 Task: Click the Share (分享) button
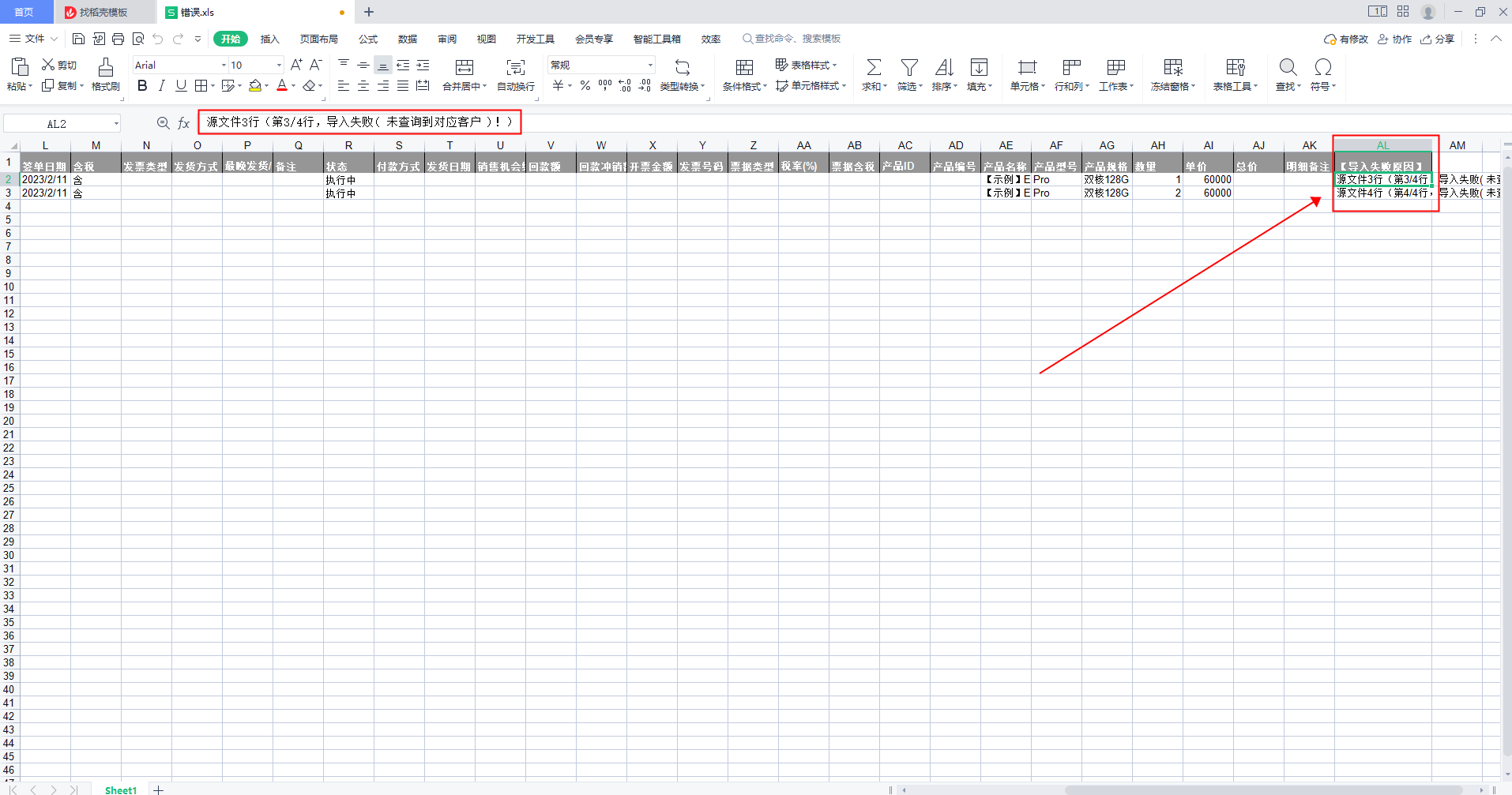pos(1438,39)
